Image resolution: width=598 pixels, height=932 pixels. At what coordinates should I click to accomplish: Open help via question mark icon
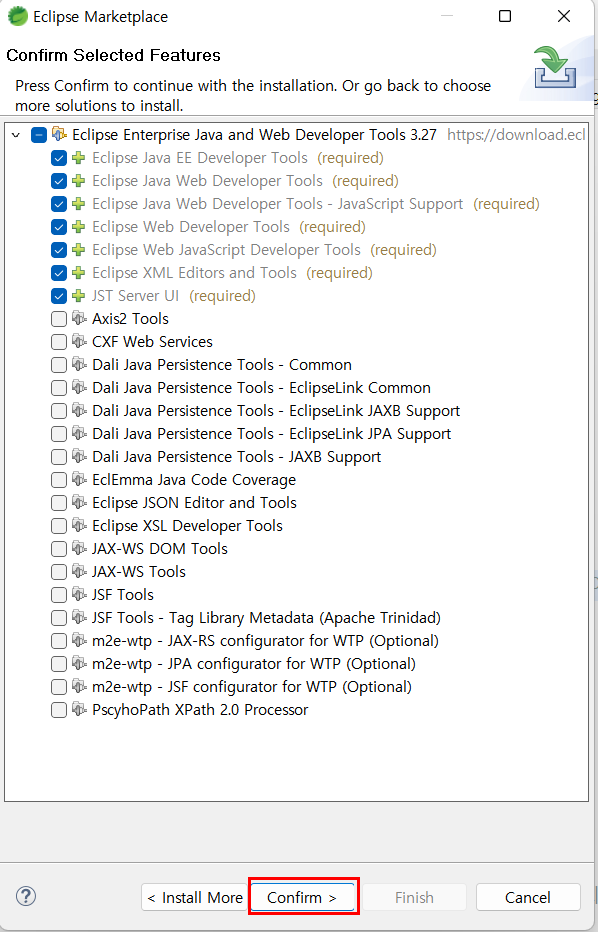(26, 896)
